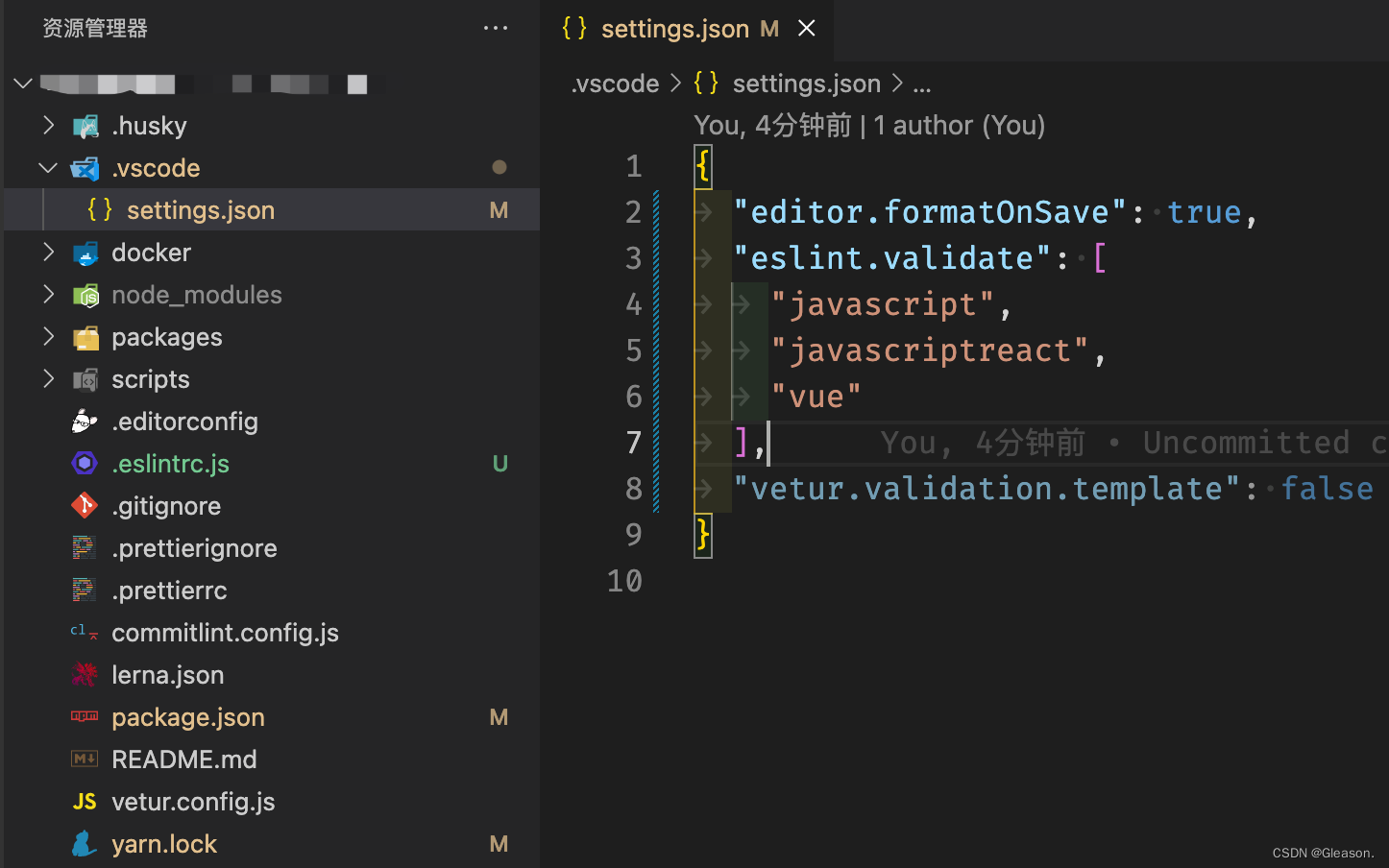Screen dimensions: 1389x868
Task: Click the commitlint icon beside commitlint.config.js
Action: pos(85,633)
